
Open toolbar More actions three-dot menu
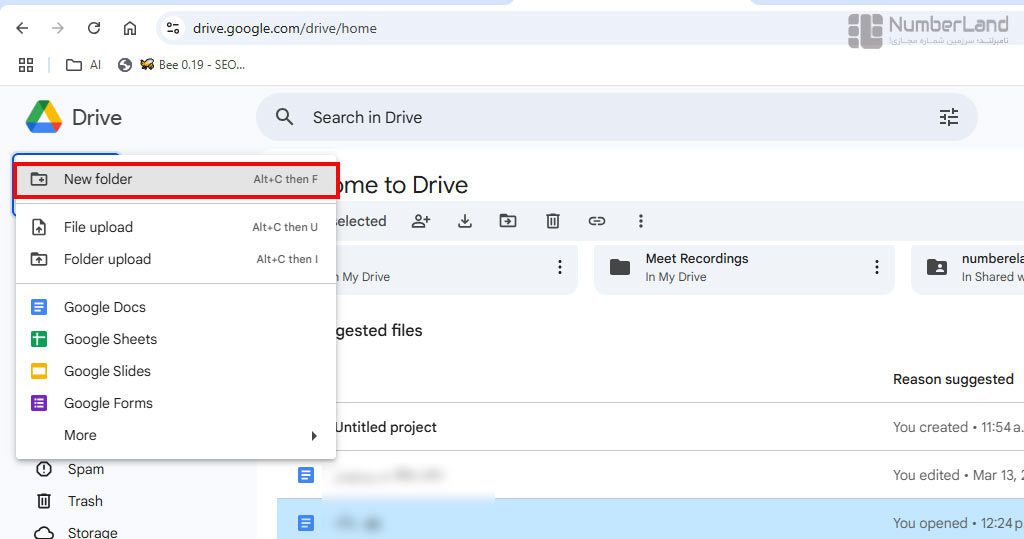[x=641, y=221]
